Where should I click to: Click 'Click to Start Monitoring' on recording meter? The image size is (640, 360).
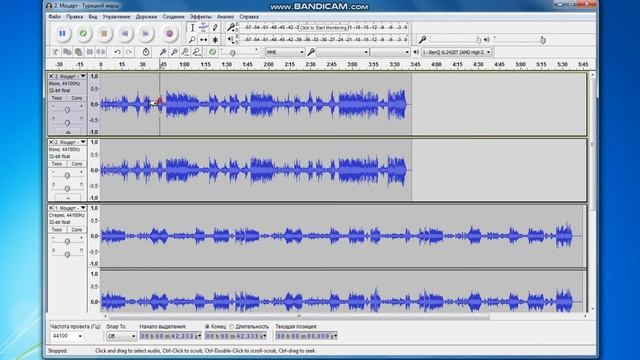(x=323, y=27)
